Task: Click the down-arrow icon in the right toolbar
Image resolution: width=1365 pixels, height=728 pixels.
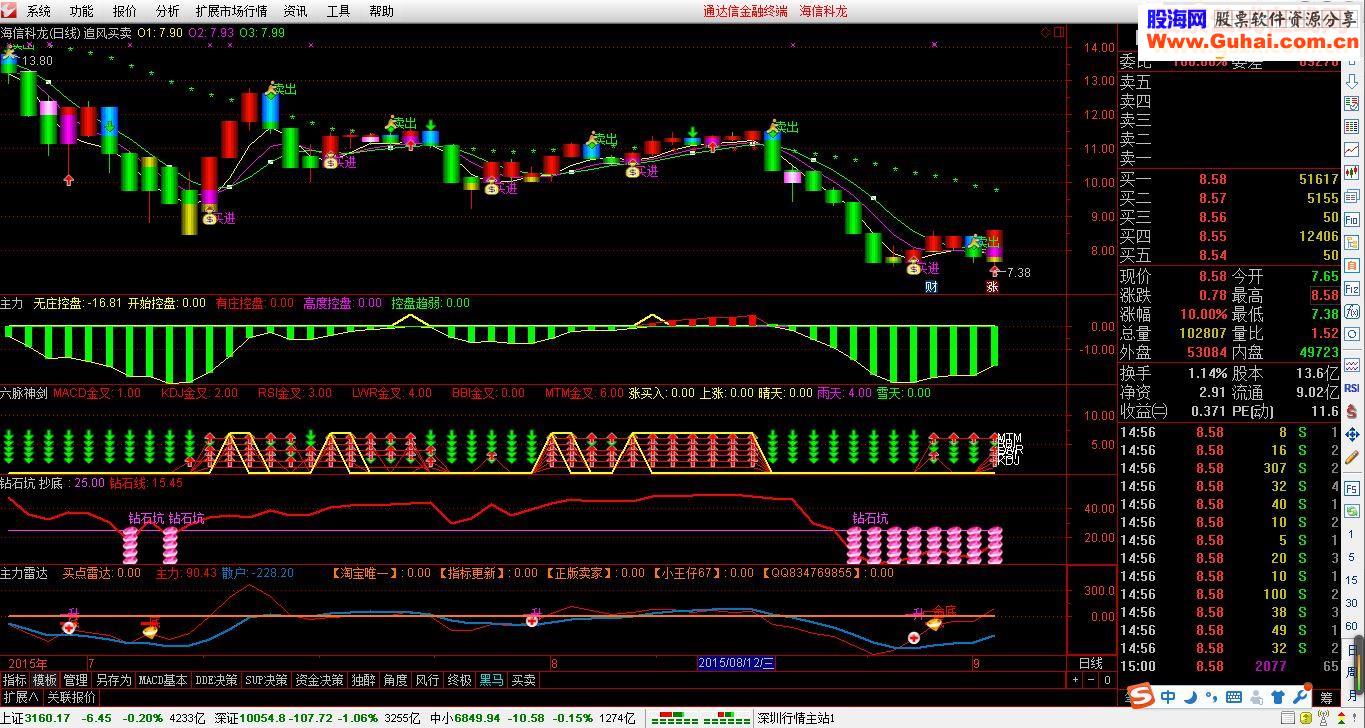Action: coord(1352,81)
